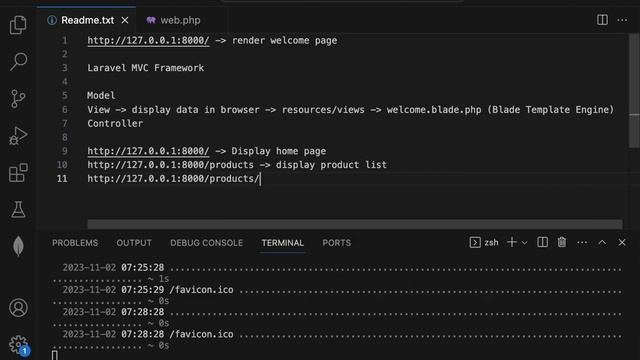
Task: Click the horizontal editor scrollbar
Action: (355, 224)
